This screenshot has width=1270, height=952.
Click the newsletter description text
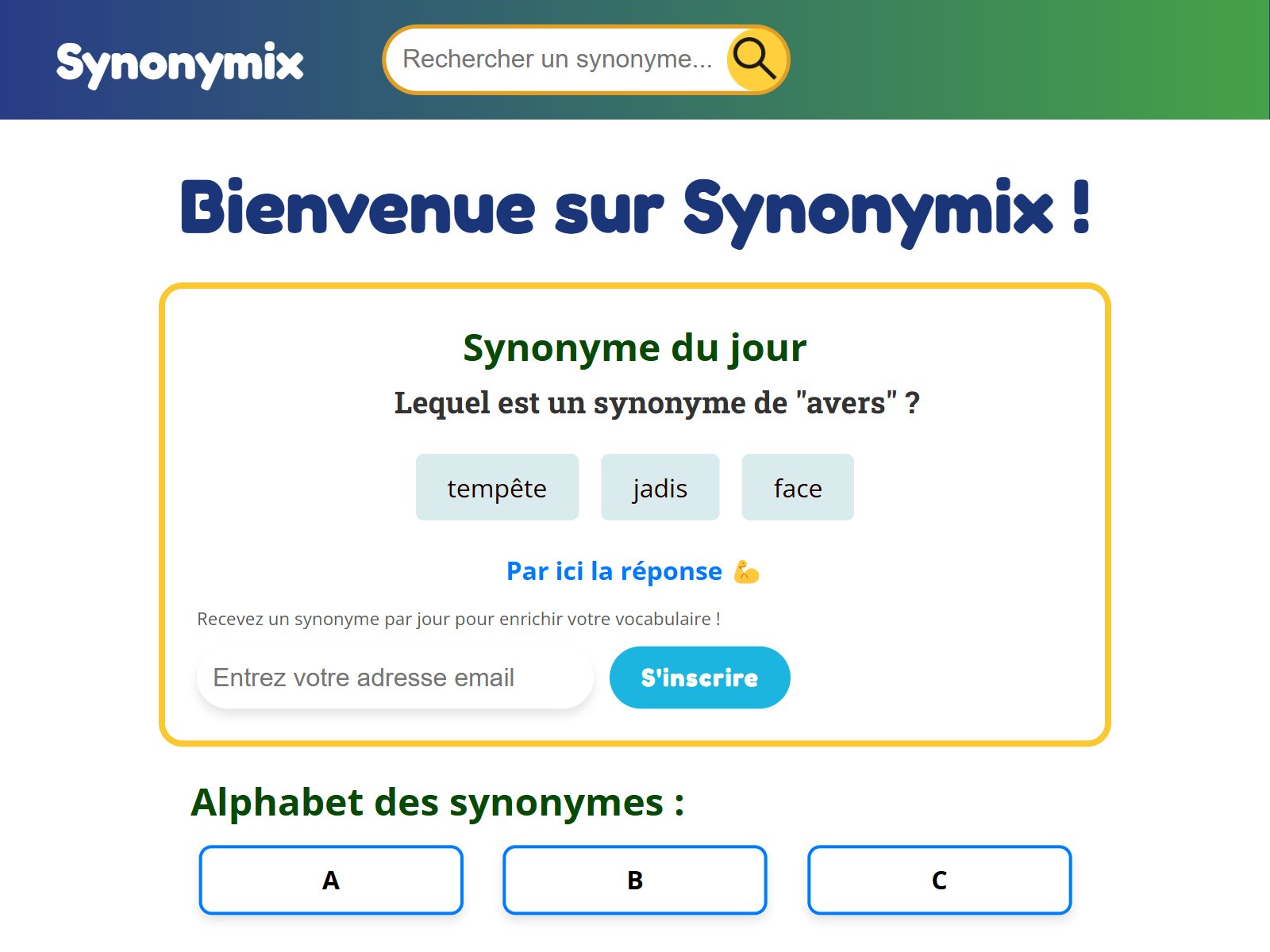pyautogui.click(x=458, y=619)
